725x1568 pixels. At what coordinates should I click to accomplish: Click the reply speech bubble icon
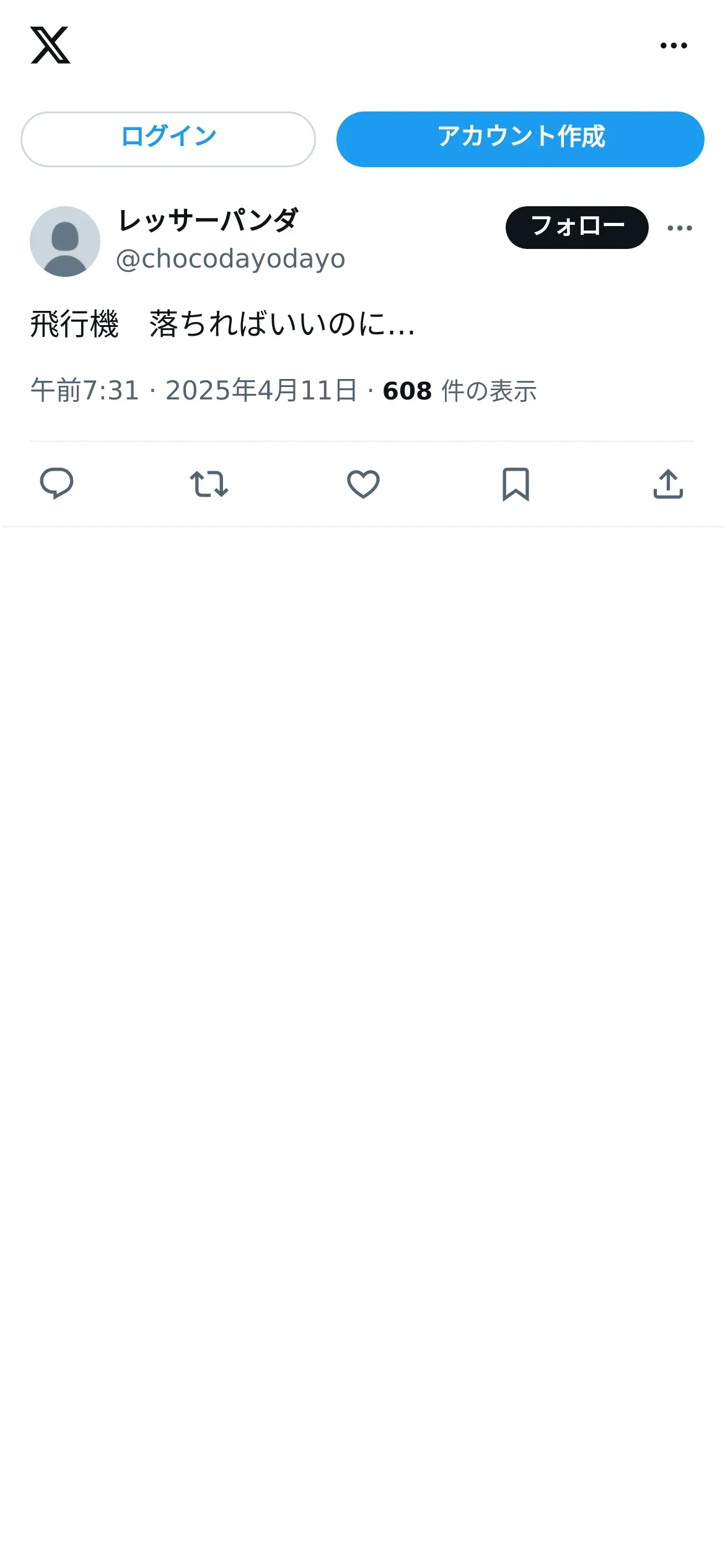coord(56,484)
